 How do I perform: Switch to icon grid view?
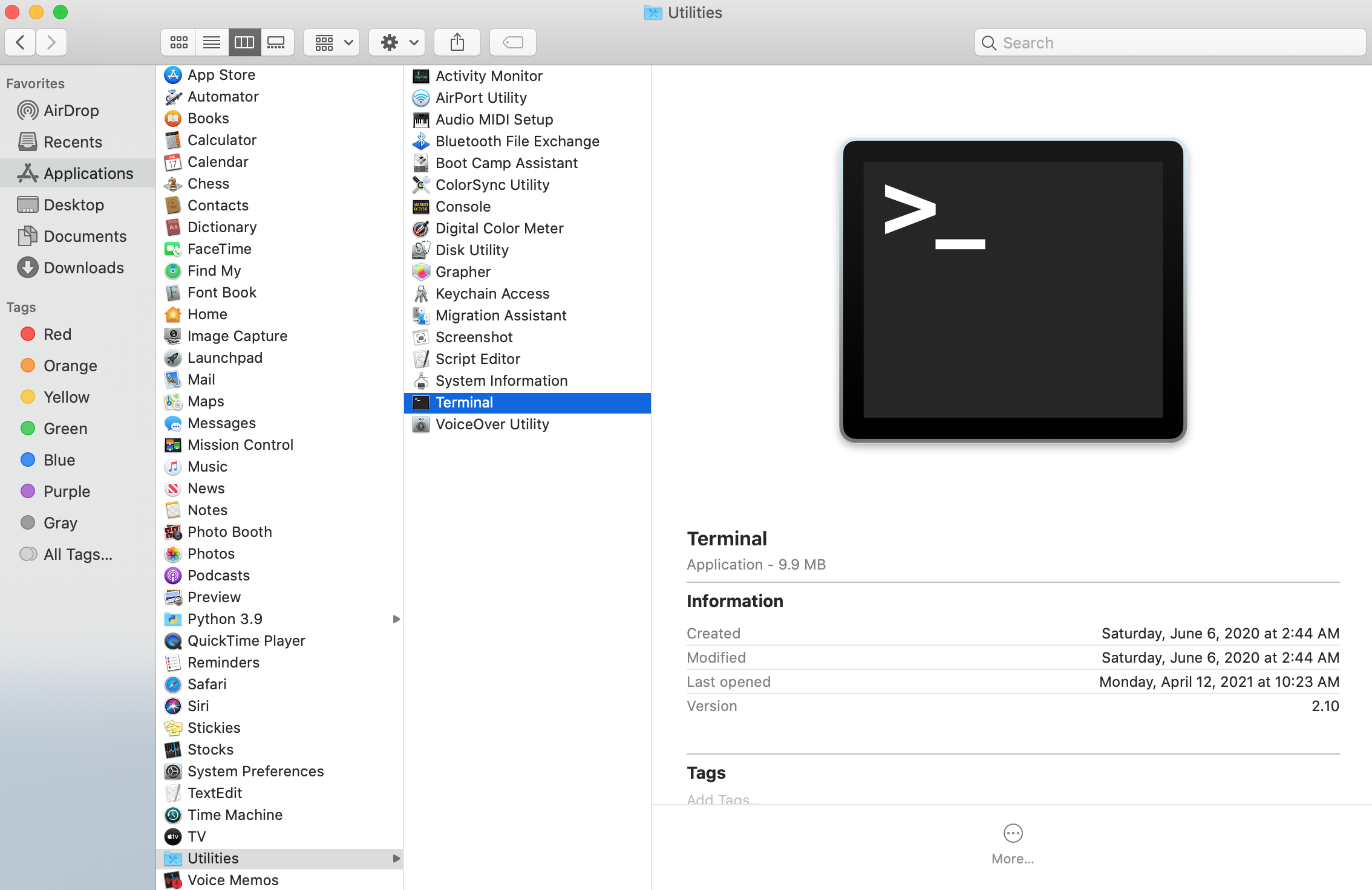[x=178, y=42]
